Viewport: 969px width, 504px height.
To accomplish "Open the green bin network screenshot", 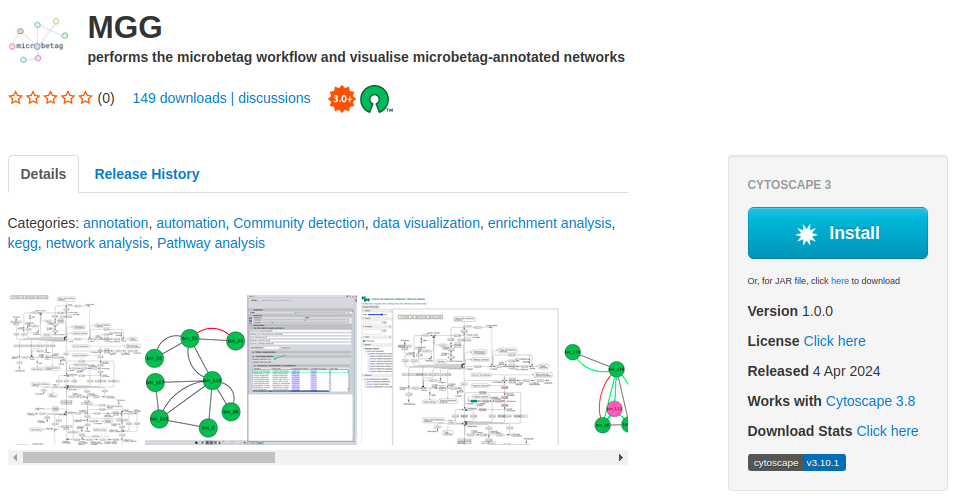I will tap(195, 383).
